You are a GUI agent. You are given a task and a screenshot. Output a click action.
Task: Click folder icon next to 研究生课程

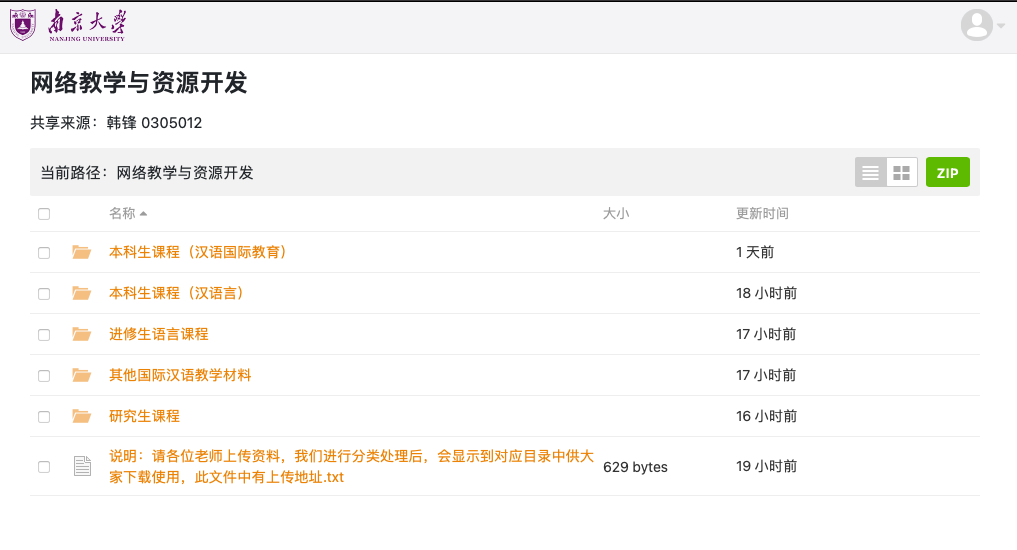click(x=82, y=417)
